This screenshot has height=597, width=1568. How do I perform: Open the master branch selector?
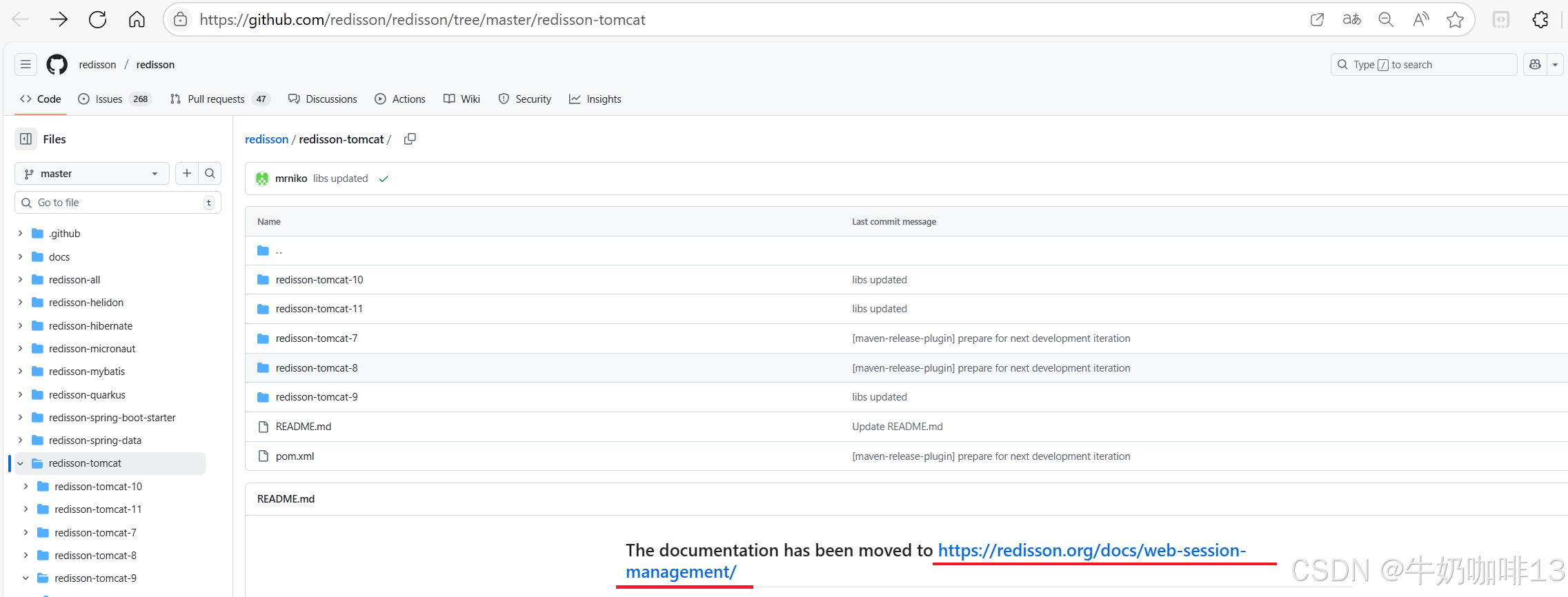click(92, 174)
